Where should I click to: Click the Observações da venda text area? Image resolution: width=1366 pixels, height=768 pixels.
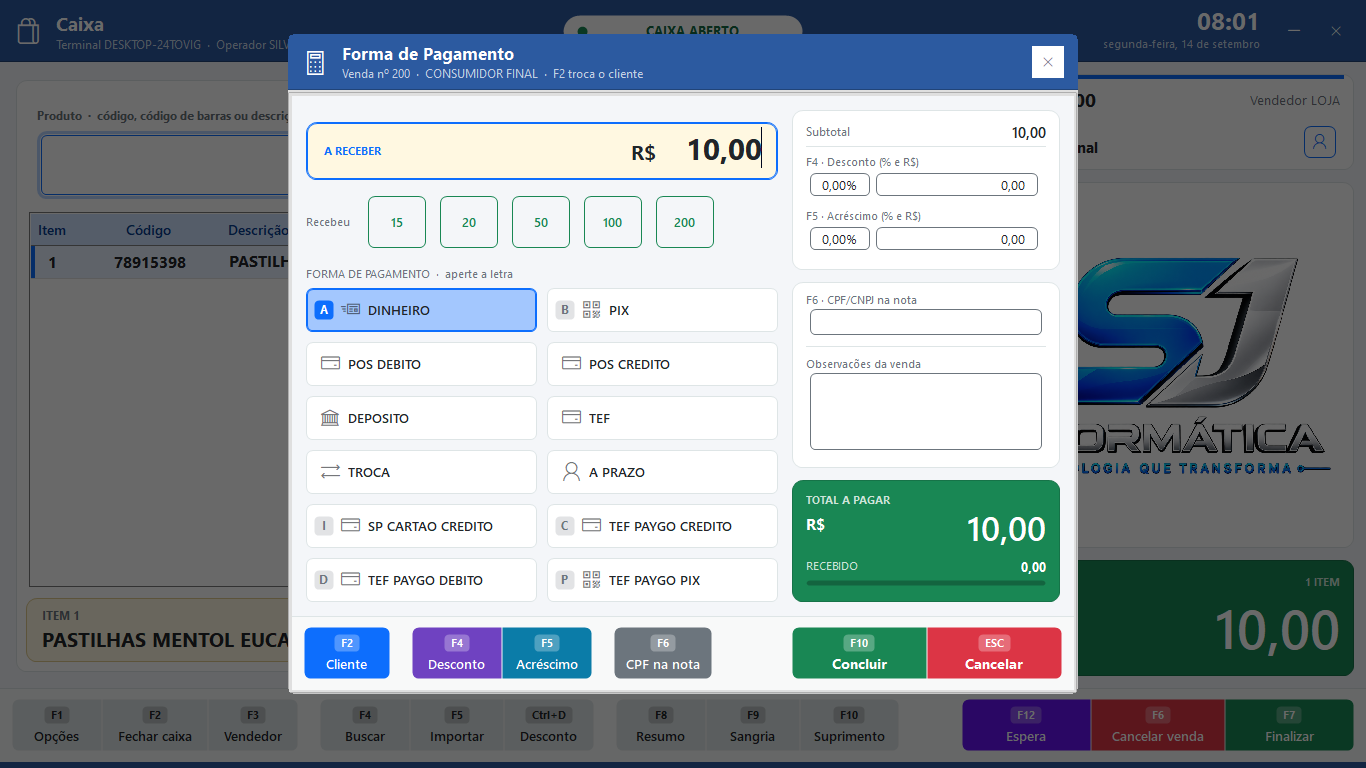(x=926, y=412)
